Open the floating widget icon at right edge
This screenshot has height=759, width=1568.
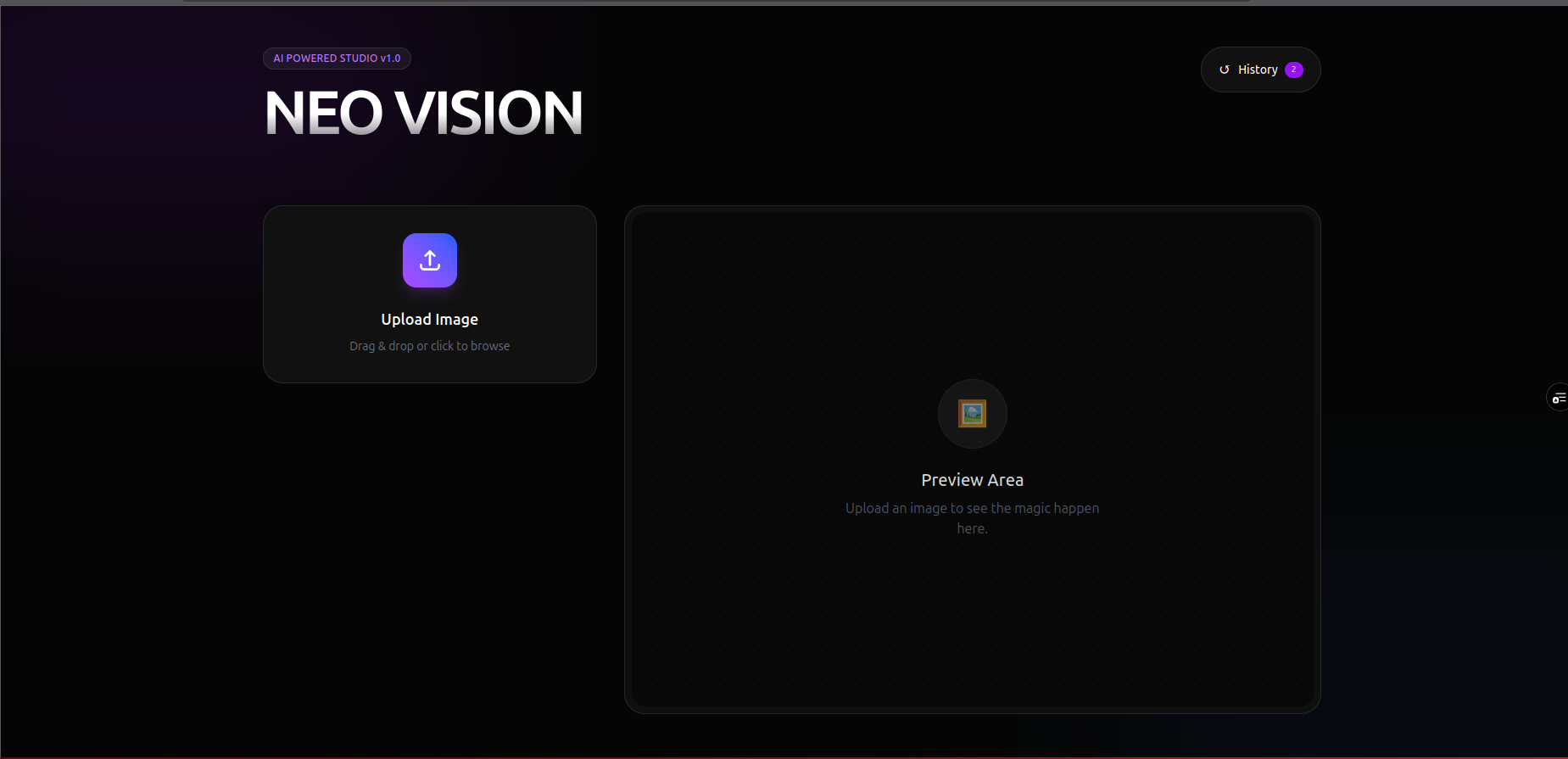tap(1558, 398)
